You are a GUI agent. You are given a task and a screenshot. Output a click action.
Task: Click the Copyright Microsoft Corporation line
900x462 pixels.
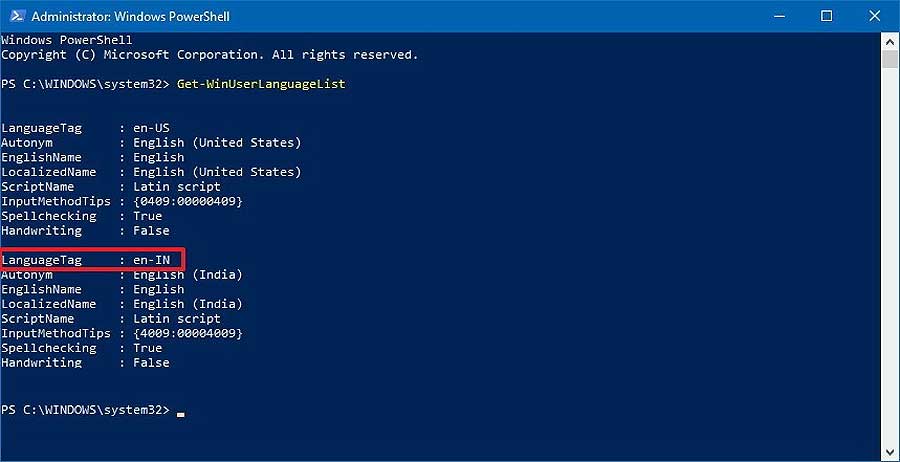[x=210, y=55]
